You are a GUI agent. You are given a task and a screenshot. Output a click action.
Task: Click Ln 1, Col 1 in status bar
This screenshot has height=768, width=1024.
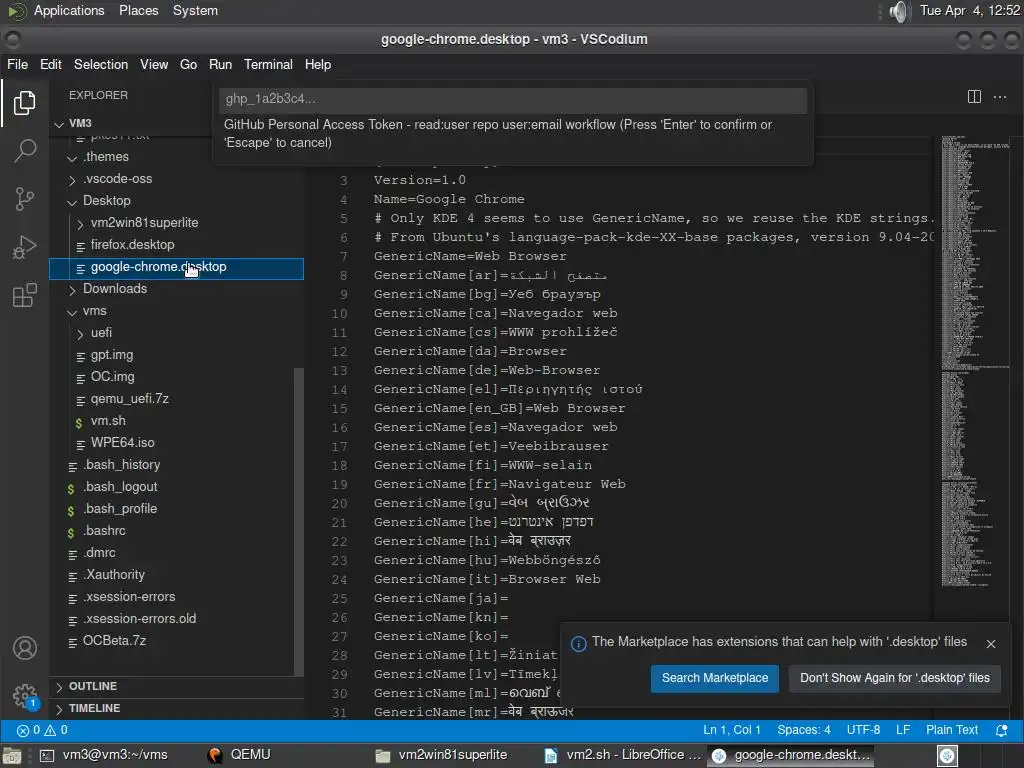[x=731, y=730]
